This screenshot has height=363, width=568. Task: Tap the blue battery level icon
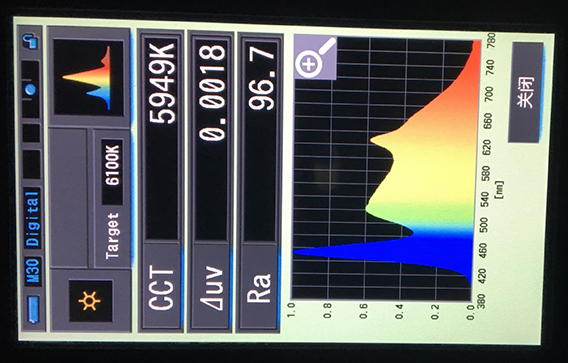coord(33,310)
